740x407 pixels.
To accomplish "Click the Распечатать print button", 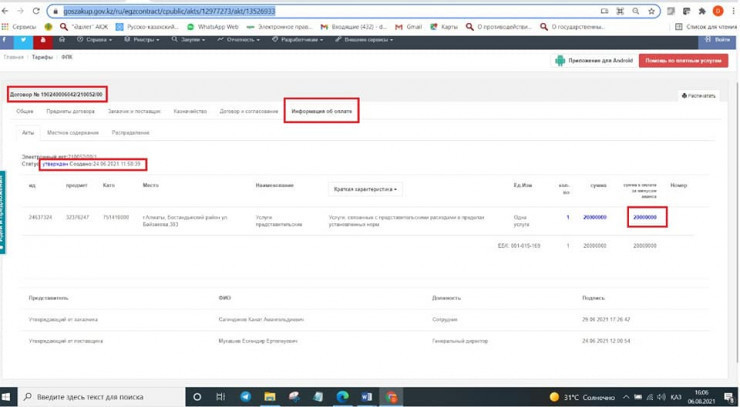I will pyautogui.click(x=699, y=96).
